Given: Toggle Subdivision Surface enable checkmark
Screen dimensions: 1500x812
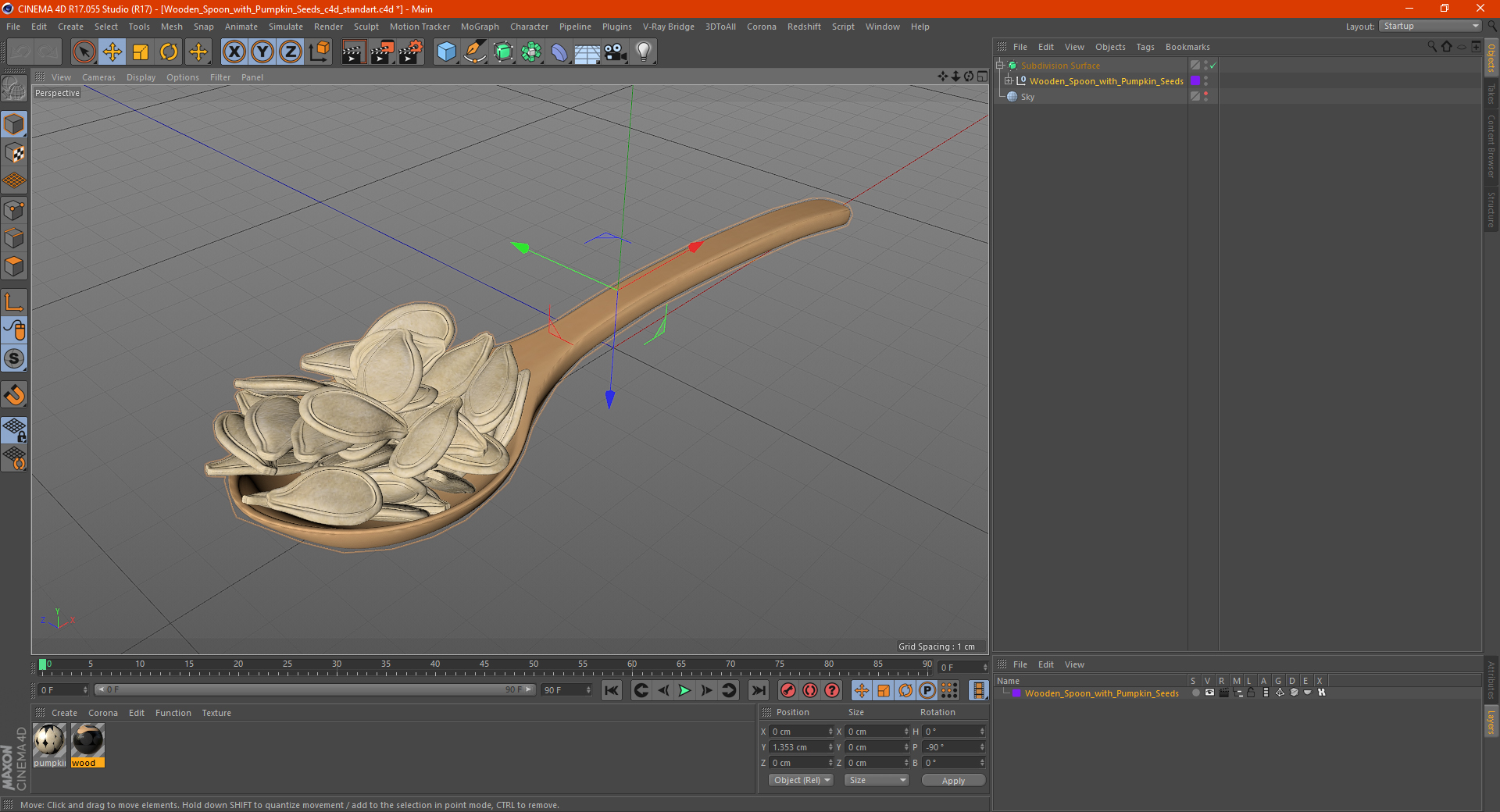Looking at the screenshot, I should (1213, 66).
